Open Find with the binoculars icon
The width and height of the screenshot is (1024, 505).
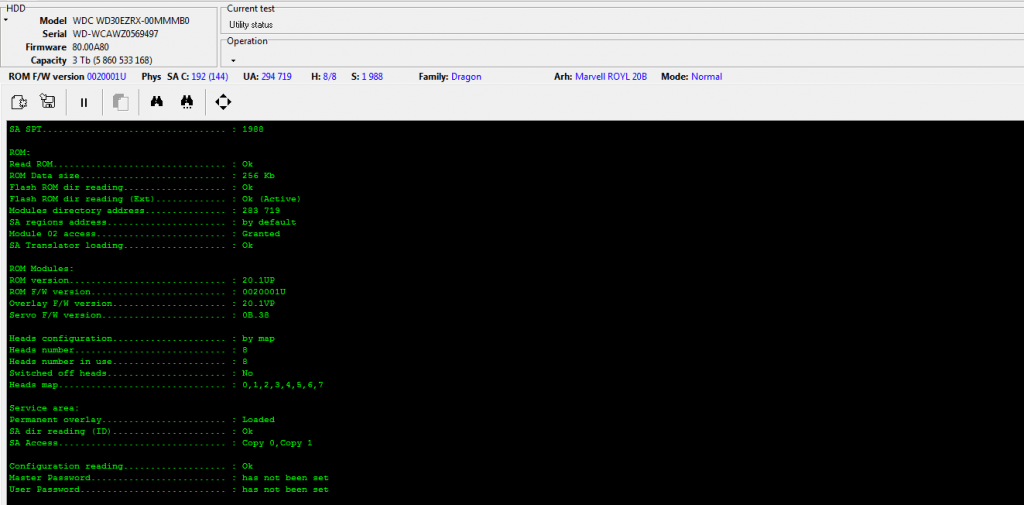coord(157,102)
